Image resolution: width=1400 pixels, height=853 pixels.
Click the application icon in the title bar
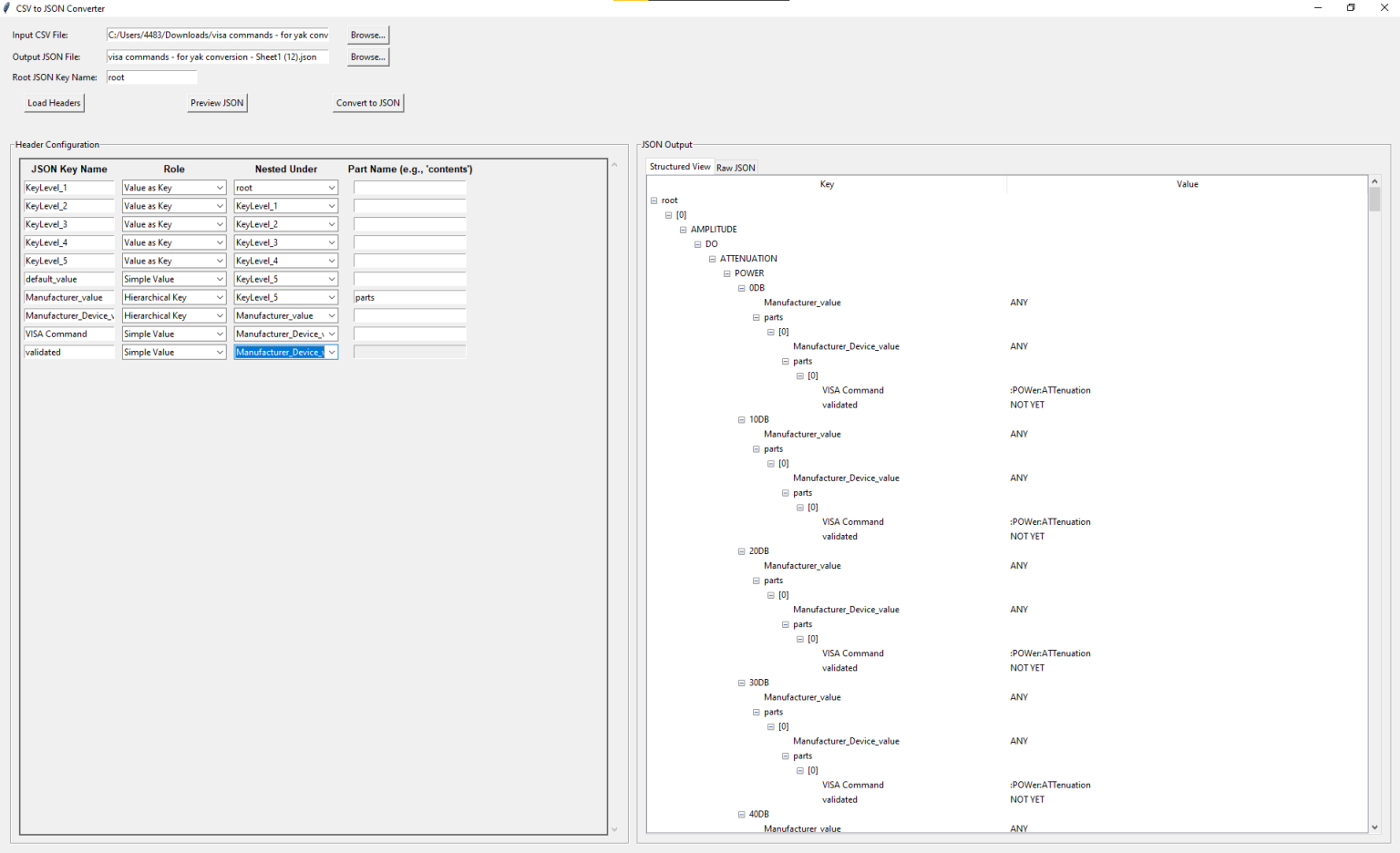[9, 8]
